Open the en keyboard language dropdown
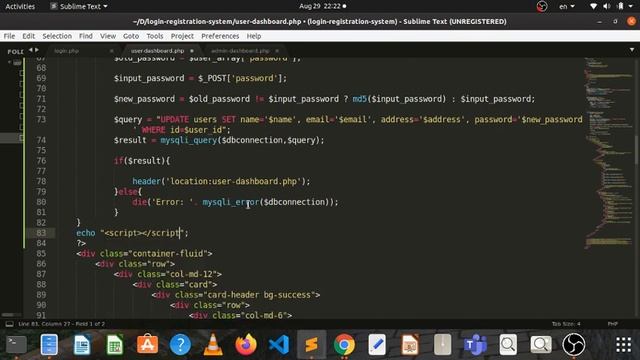This screenshot has width=640, height=360. click(x=567, y=6)
